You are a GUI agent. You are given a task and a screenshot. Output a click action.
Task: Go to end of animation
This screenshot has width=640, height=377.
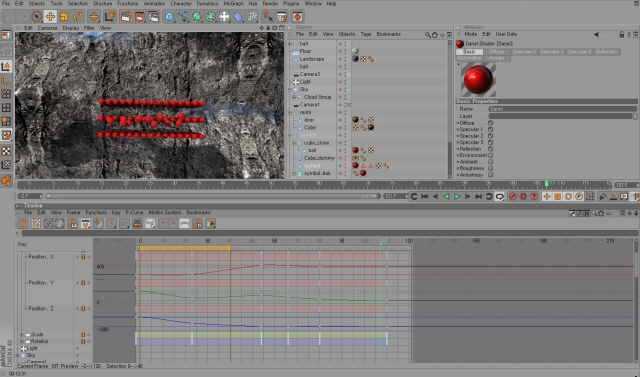point(478,197)
